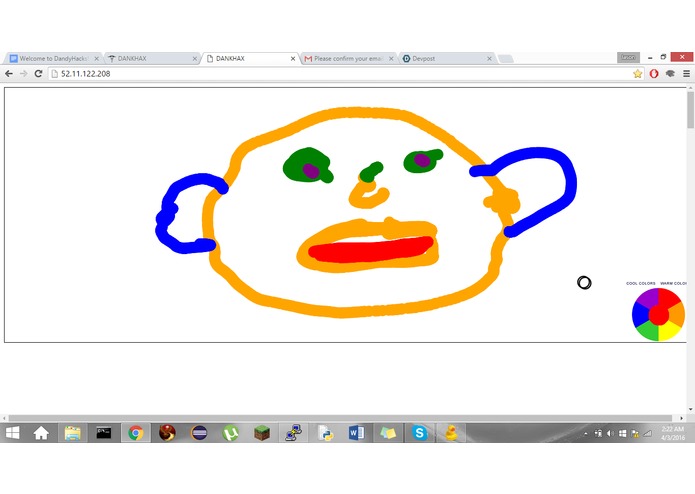695x494 pixels.
Task: Open uTorrent from the taskbar
Action: click(x=230, y=433)
